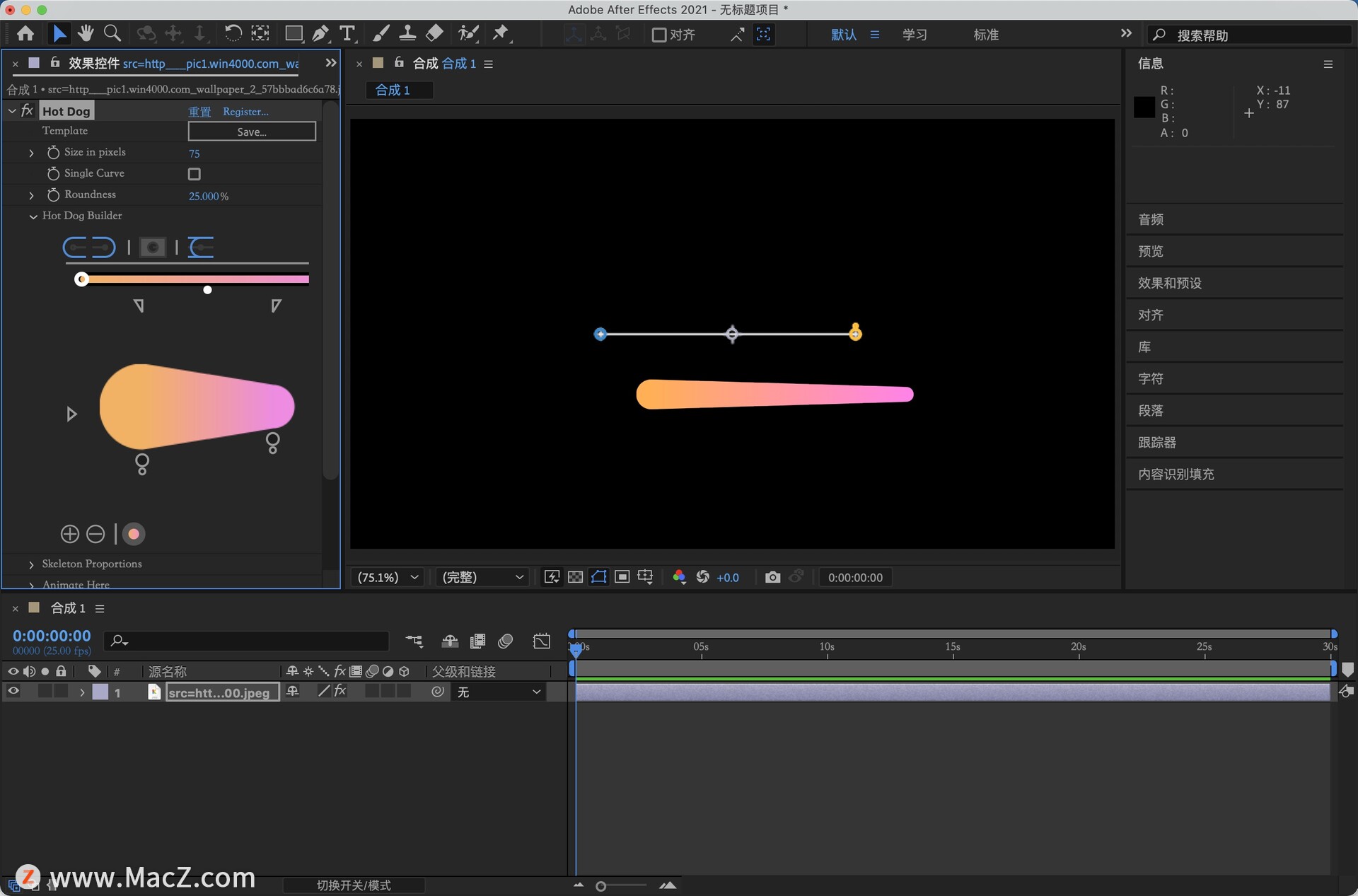Select the Pen tool in toolbar

[320, 33]
